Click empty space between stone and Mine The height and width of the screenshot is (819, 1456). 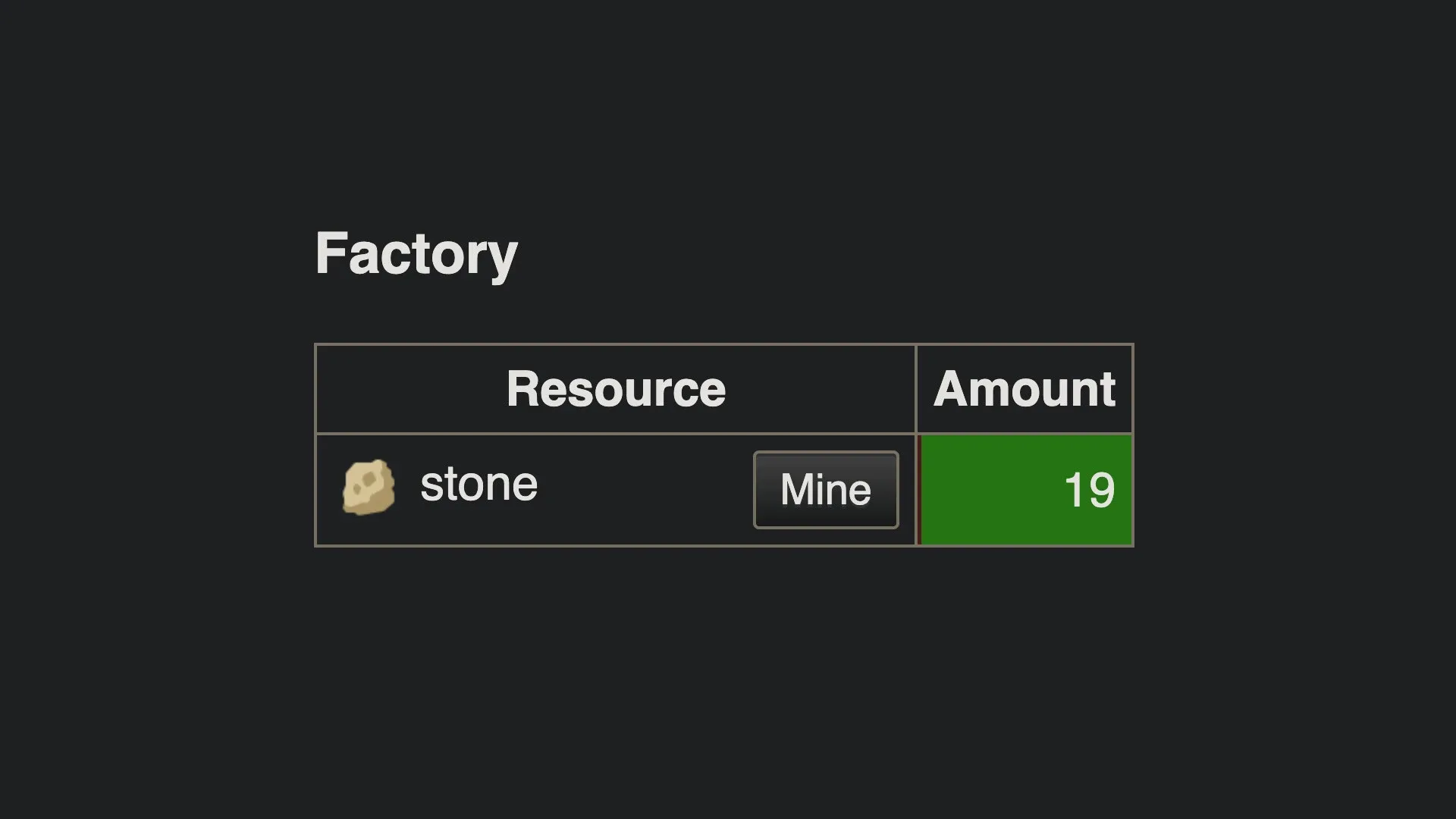tap(645, 490)
